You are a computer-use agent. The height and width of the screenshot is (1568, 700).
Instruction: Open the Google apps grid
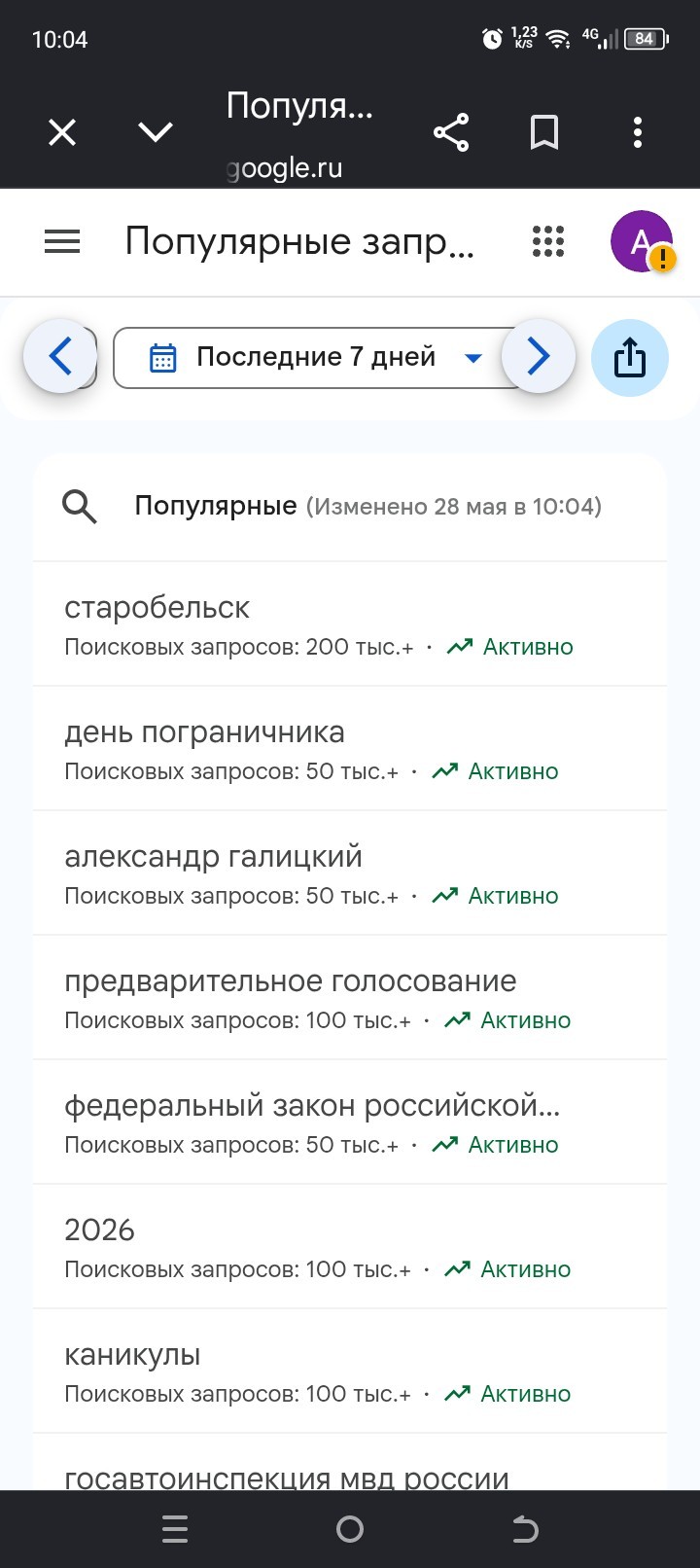click(548, 241)
